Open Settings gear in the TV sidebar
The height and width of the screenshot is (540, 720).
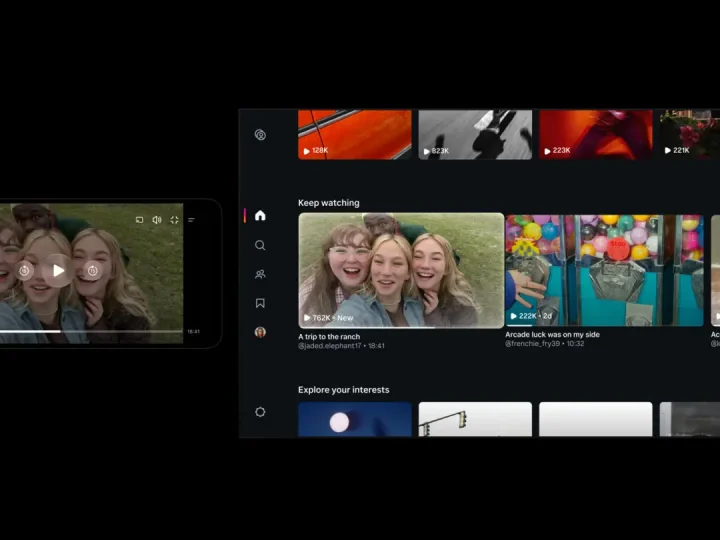(x=260, y=412)
